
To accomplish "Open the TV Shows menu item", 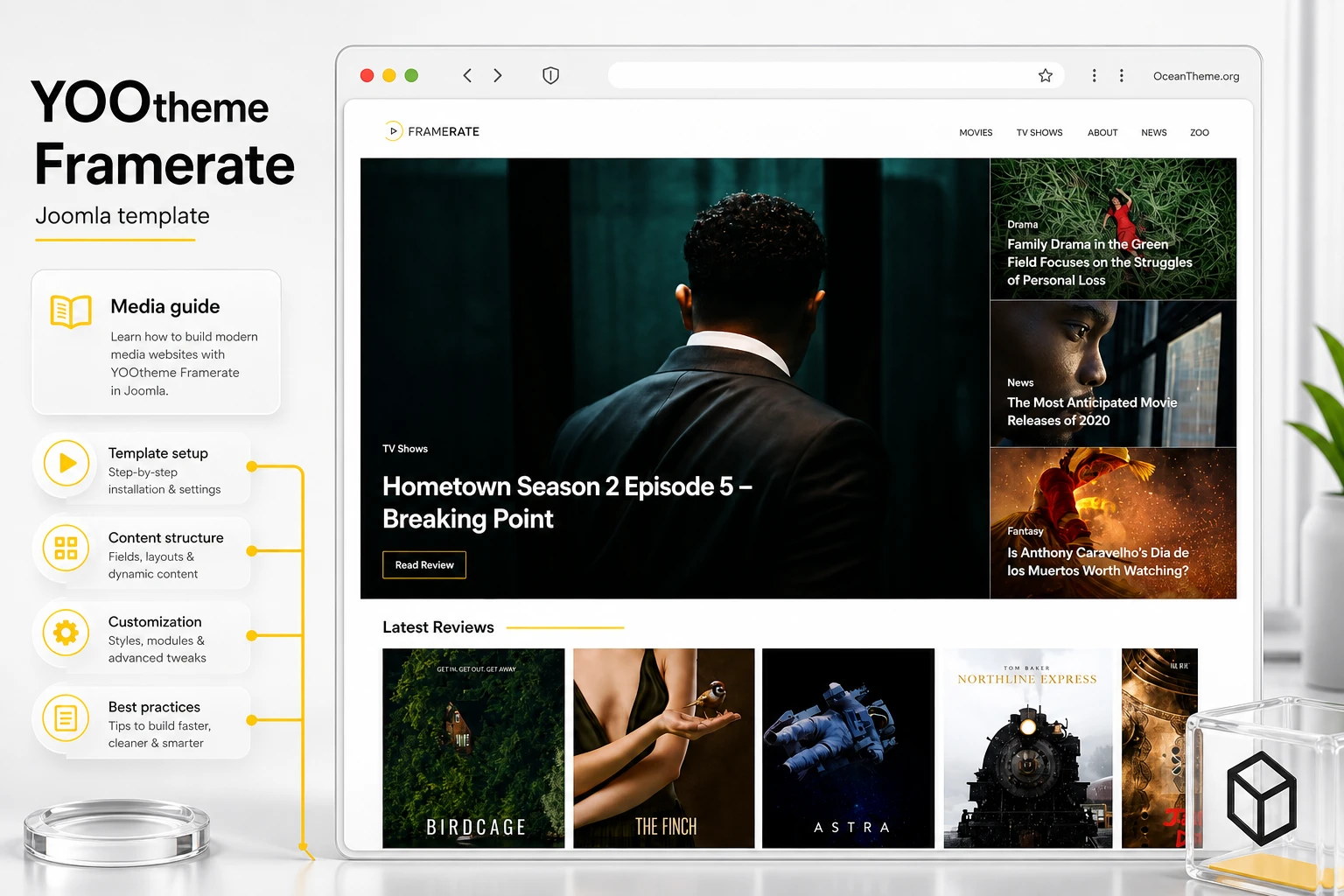I will (x=1039, y=133).
